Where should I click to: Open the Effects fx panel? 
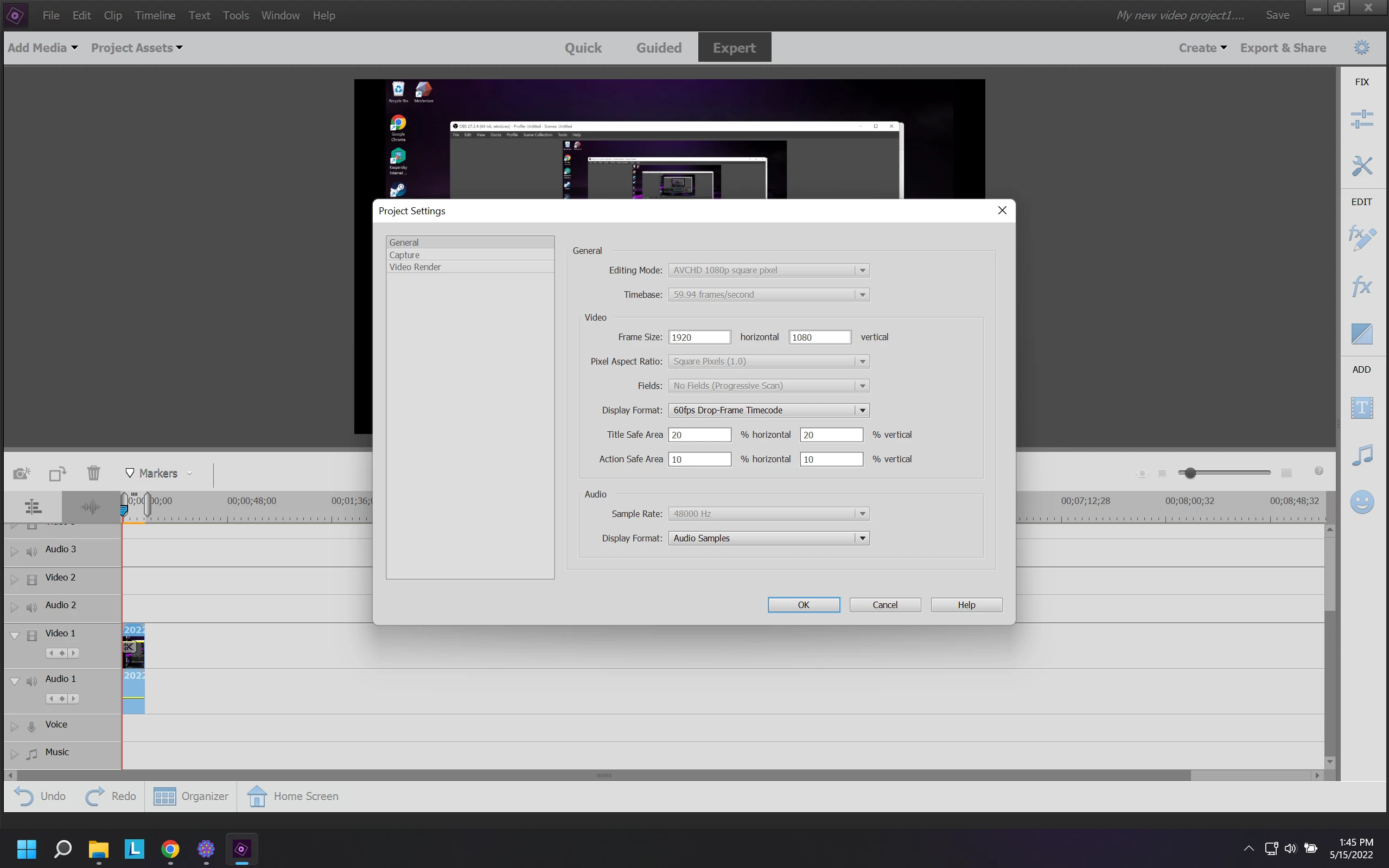[x=1361, y=286]
